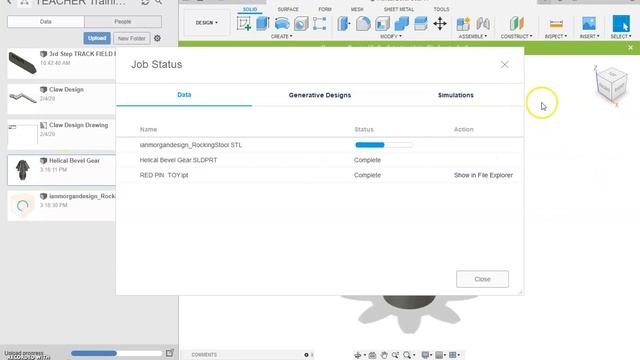Select the Offset Plane construct icon

point(516,24)
